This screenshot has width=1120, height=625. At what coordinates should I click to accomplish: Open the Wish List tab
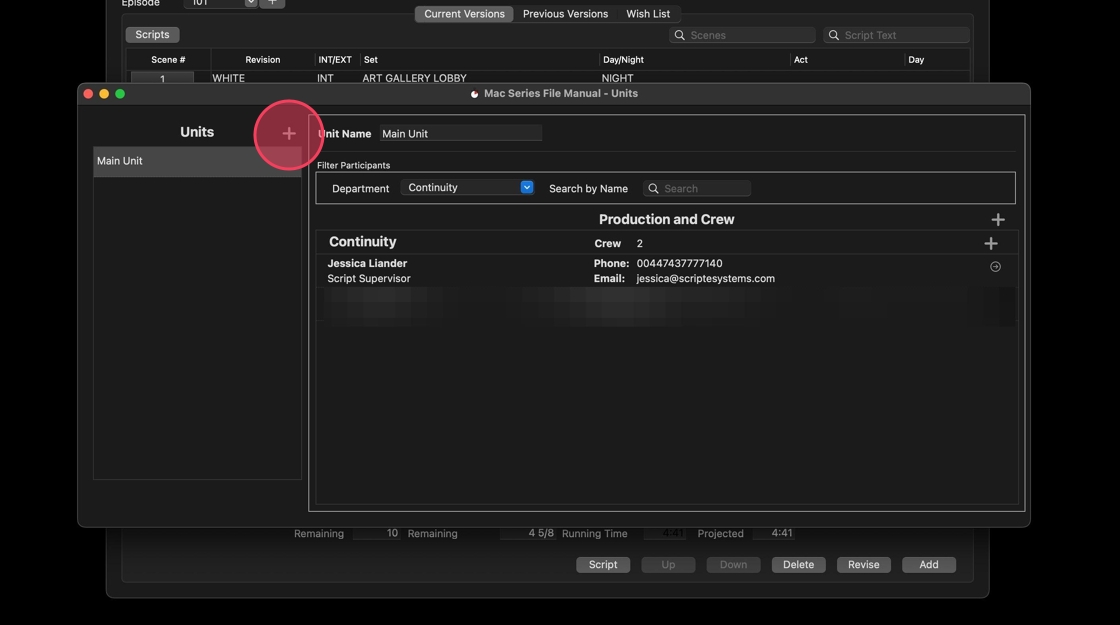[648, 14]
